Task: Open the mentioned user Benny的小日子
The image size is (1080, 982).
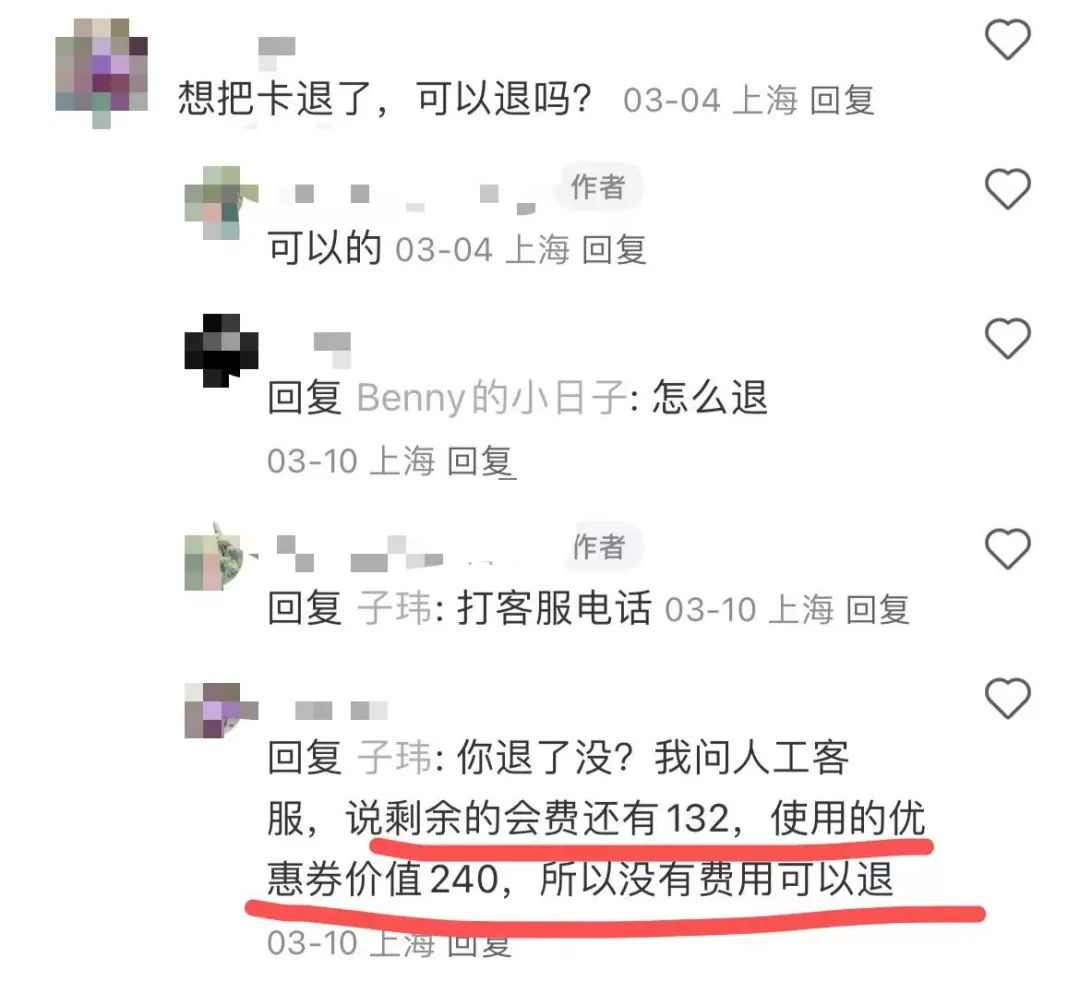Action: tap(492, 398)
